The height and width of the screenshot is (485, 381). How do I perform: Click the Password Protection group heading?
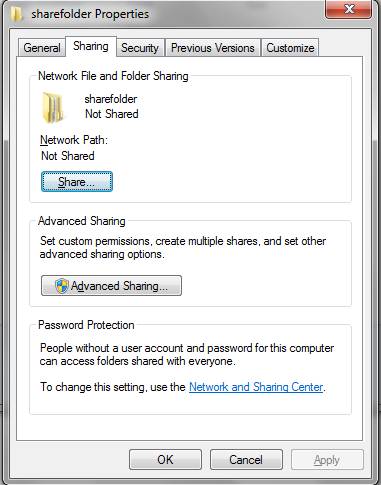pyautogui.click(x=86, y=325)
